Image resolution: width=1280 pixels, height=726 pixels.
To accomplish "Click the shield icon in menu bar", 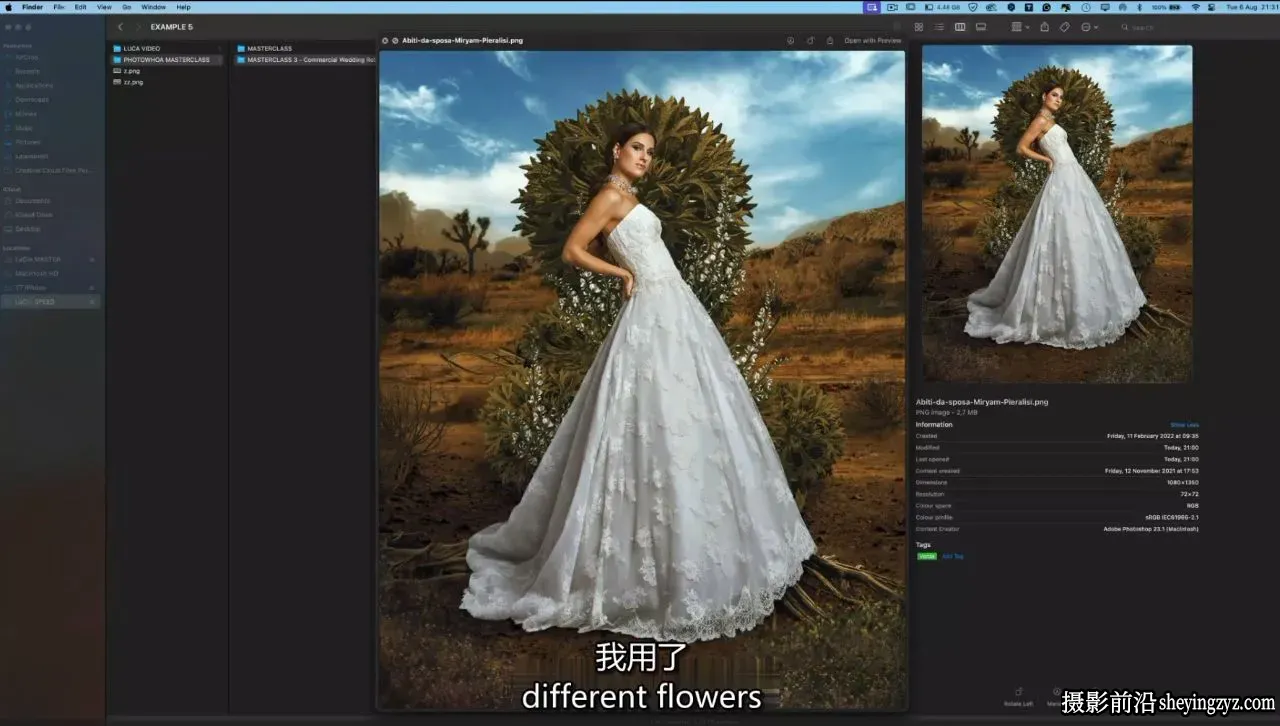I will click(973, 7).
